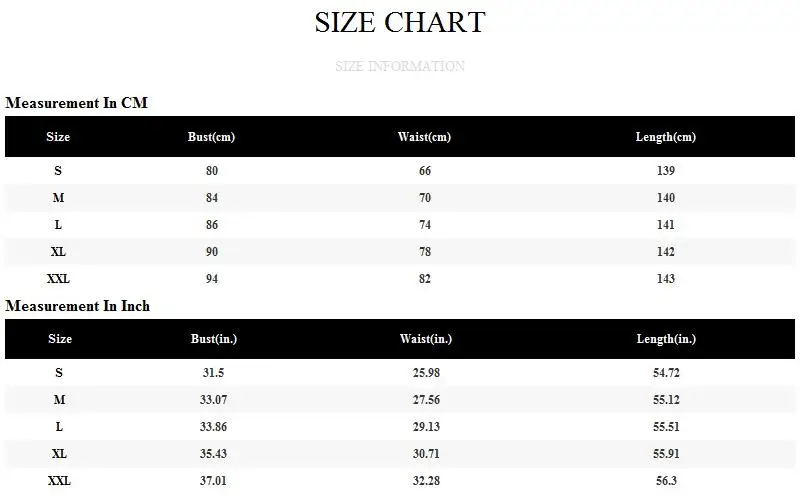Click the Measurement In CM heading
The image size is (800, 499).
[x=77, y=103]
